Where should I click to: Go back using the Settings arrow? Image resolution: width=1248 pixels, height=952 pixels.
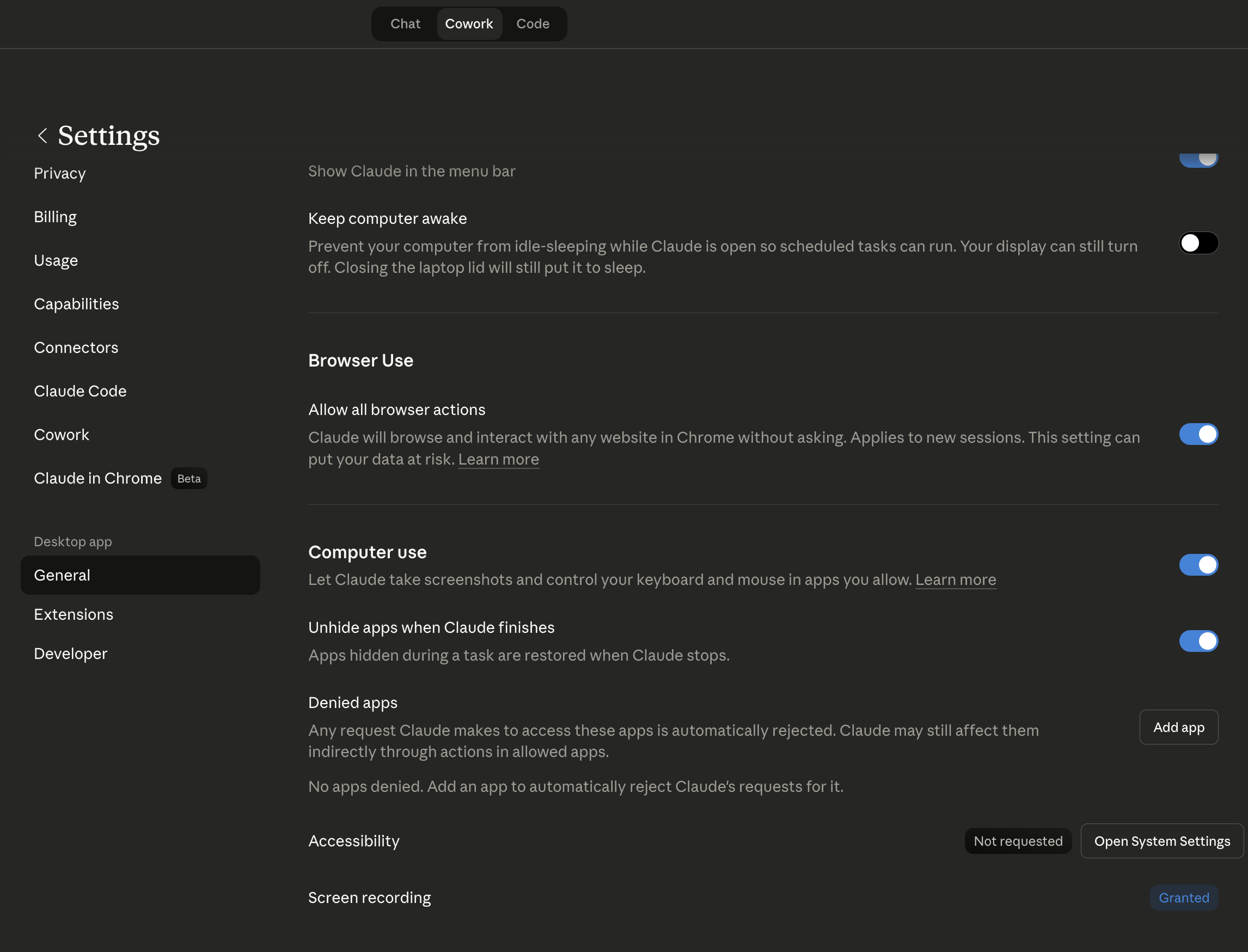[42, 136]
